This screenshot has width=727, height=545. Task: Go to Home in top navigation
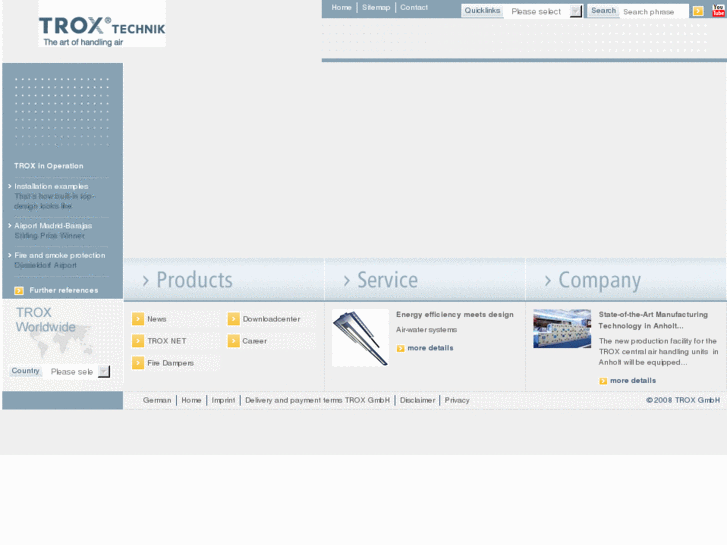(341, 7)
